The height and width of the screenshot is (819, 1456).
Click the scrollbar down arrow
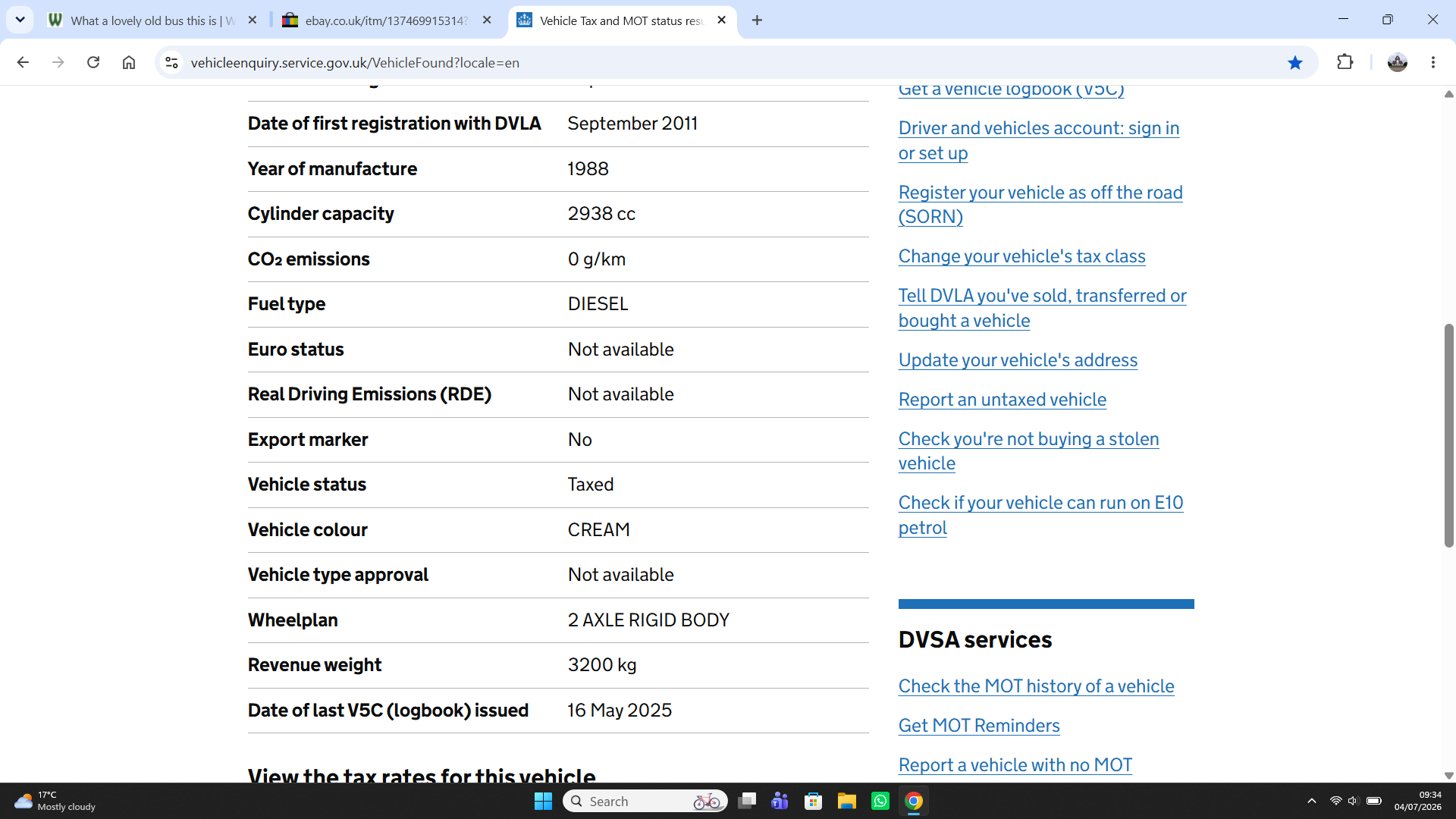point(1448,775)
